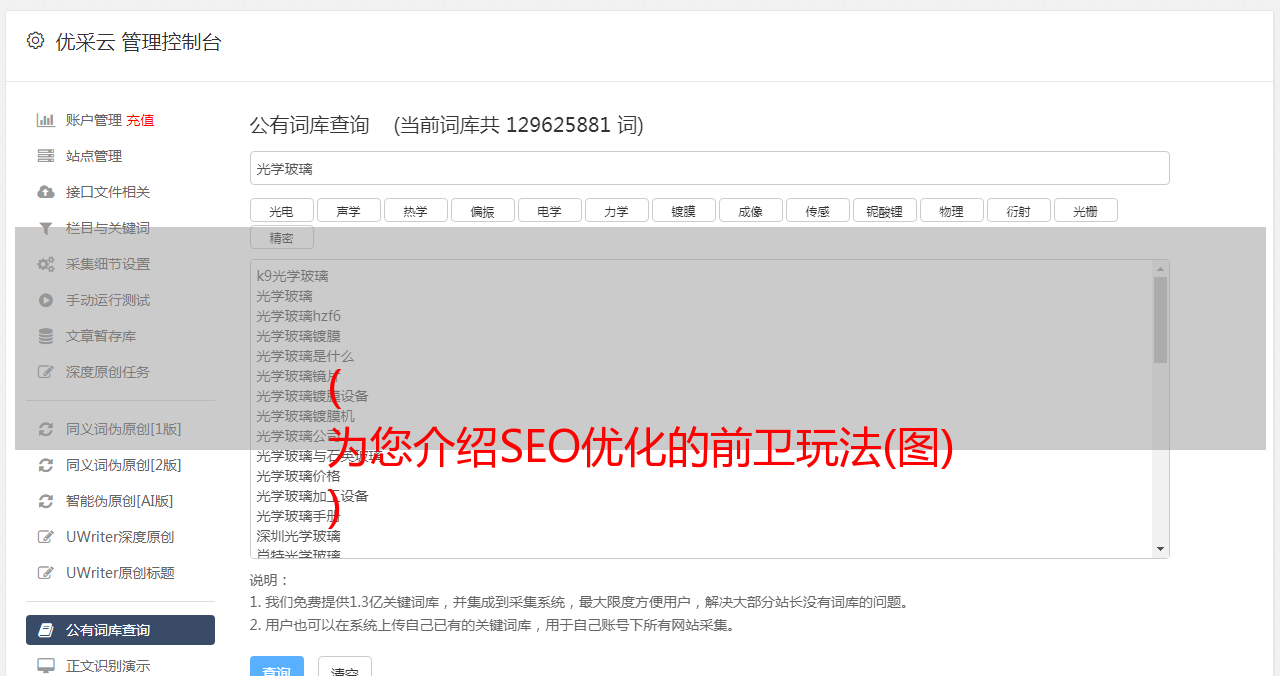
Task: Select the 同义词伪原创[1版] refresh icon
Action: pos(45,429)
